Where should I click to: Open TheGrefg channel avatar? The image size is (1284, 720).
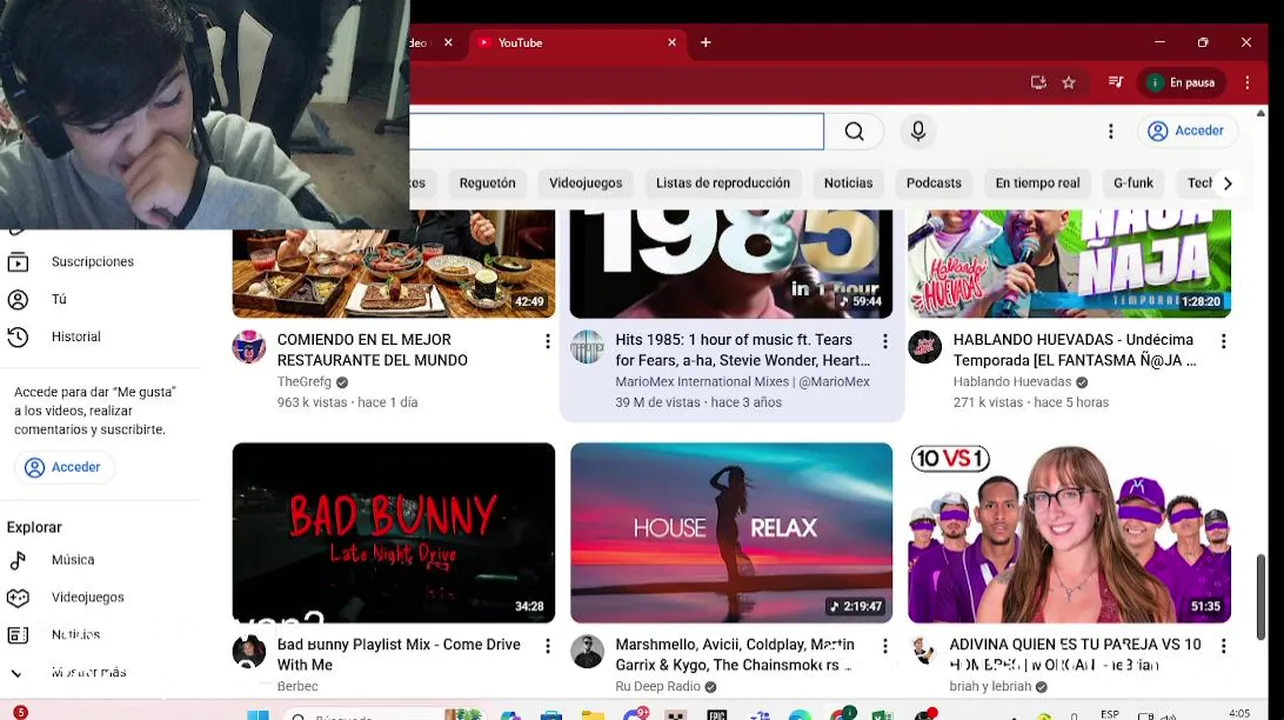[249, 347]
